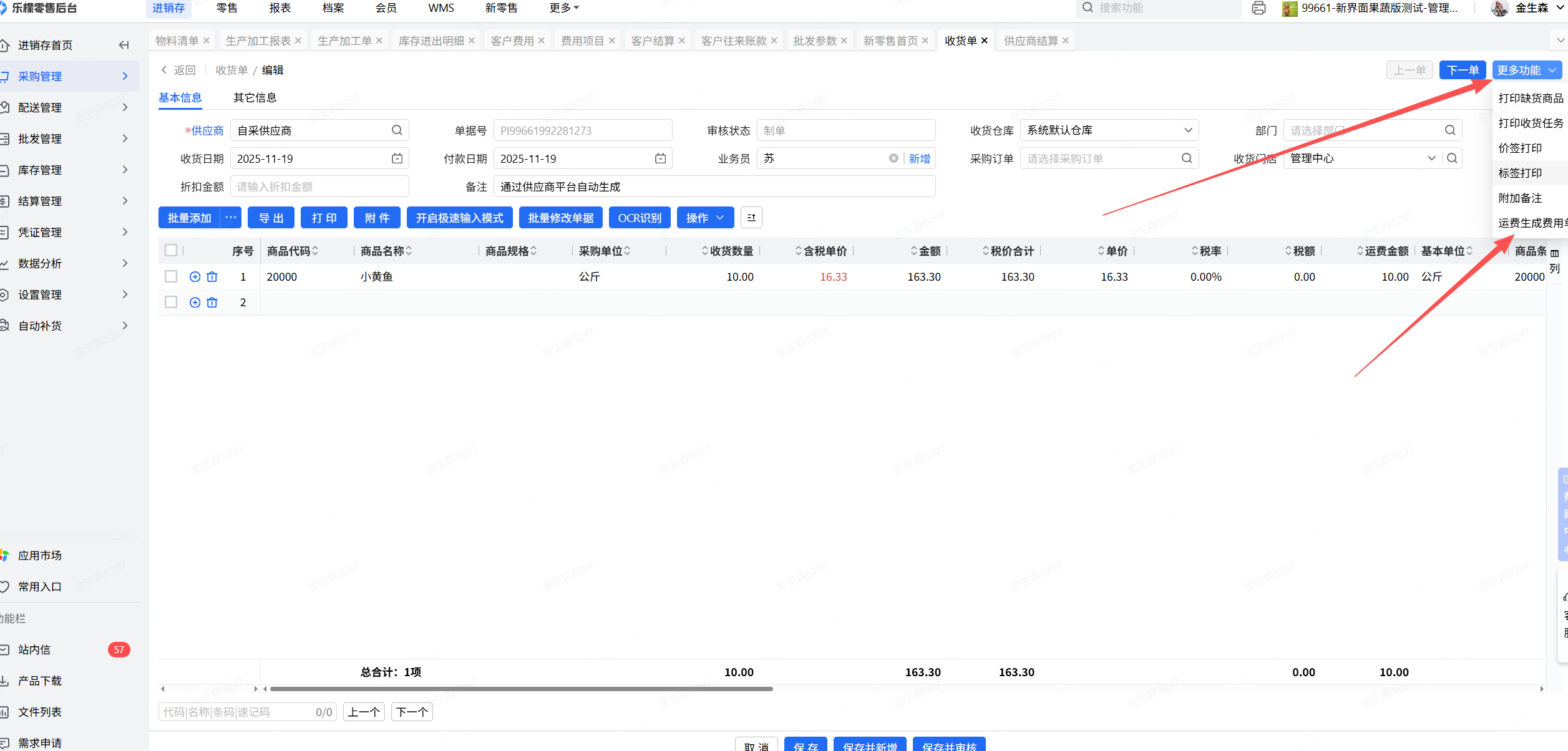The width and height of the screenshot is (1568, 751).
Task: Click add-row plus icon on row 1
Action: (195, 277)
